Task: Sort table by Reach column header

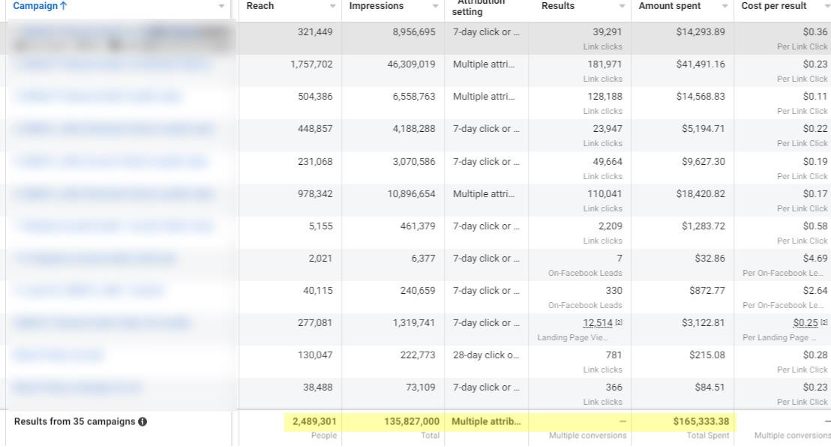Action: point(260,6)
